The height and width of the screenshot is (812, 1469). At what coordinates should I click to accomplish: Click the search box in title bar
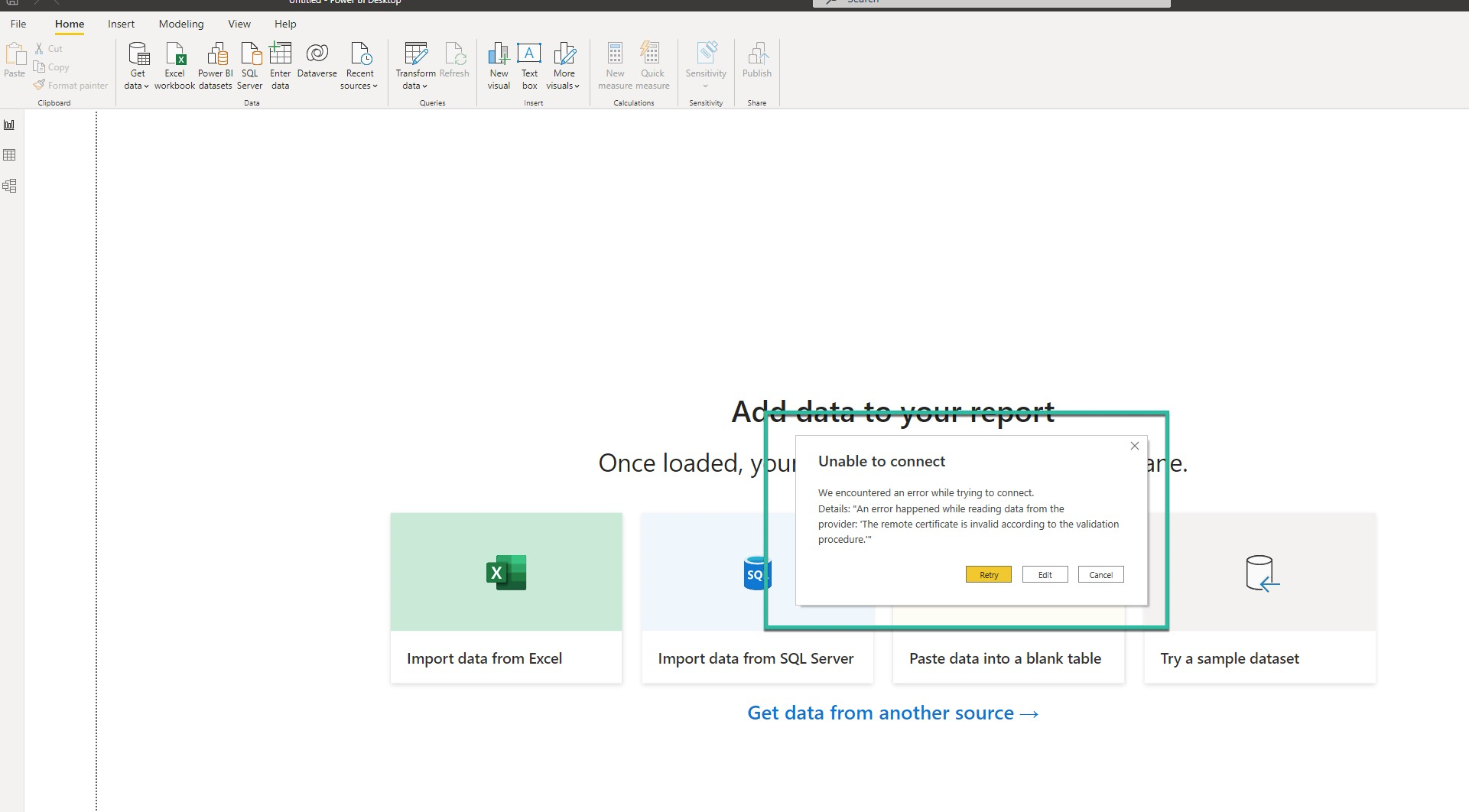[x=991, y=2]
